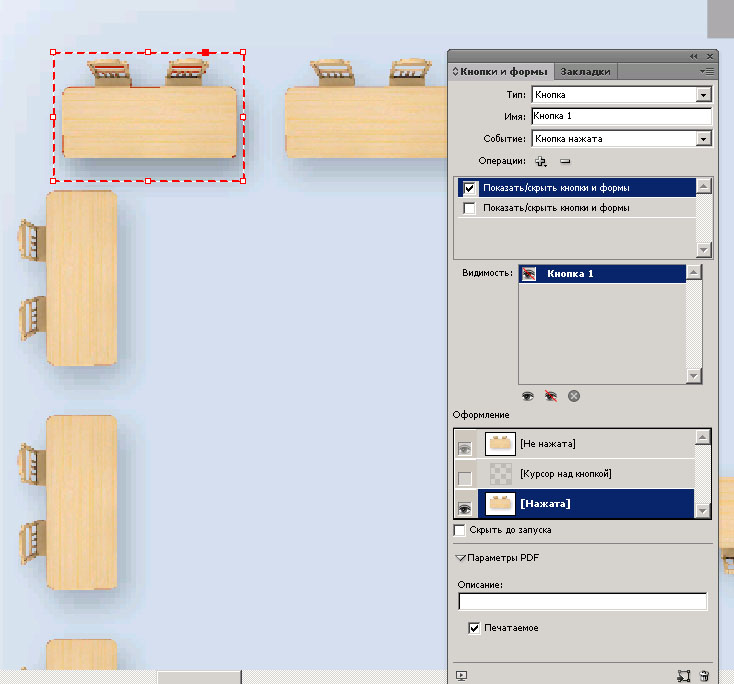Select the [Не нажата] appearance state
Viewport: 734px width, 684px height.
point(586,444)
